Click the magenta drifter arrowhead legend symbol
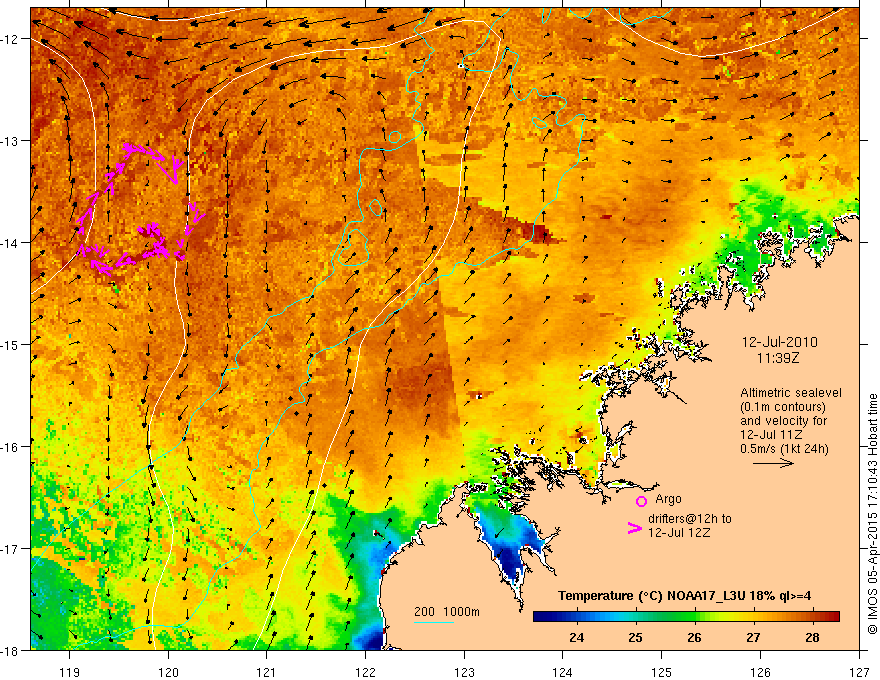The image size is (880, 680). click(x=634, y=528)
